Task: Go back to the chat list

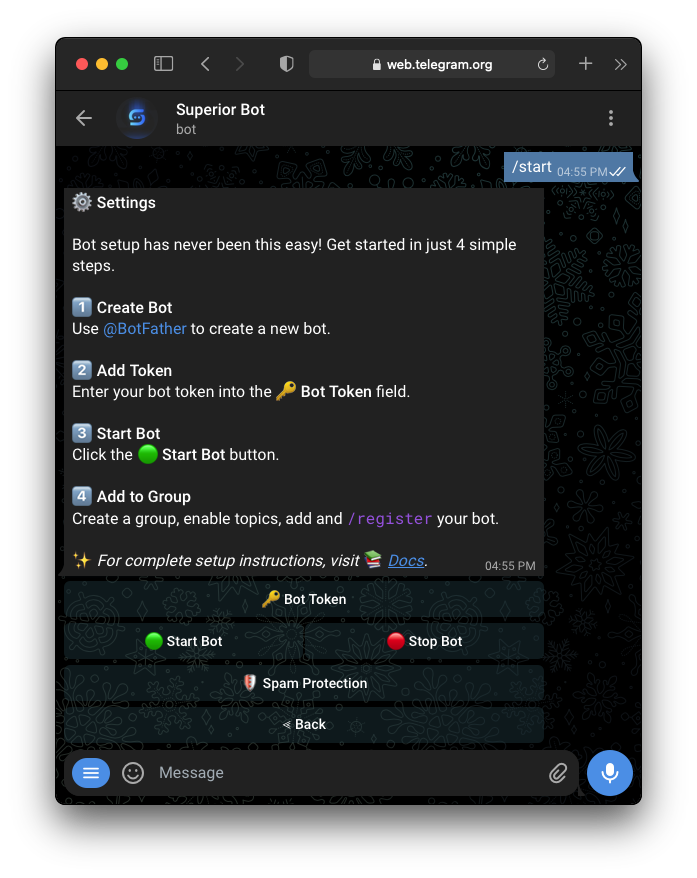Action: click(84, 118)
